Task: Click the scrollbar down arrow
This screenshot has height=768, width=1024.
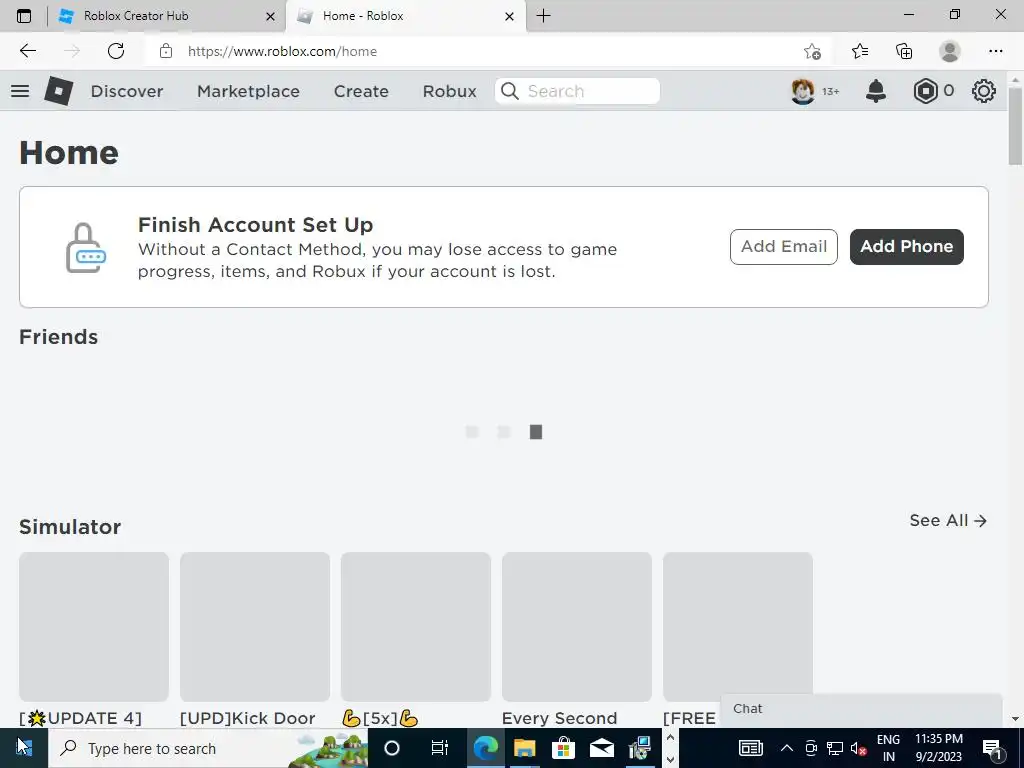Action: (x=1015, y=719)
